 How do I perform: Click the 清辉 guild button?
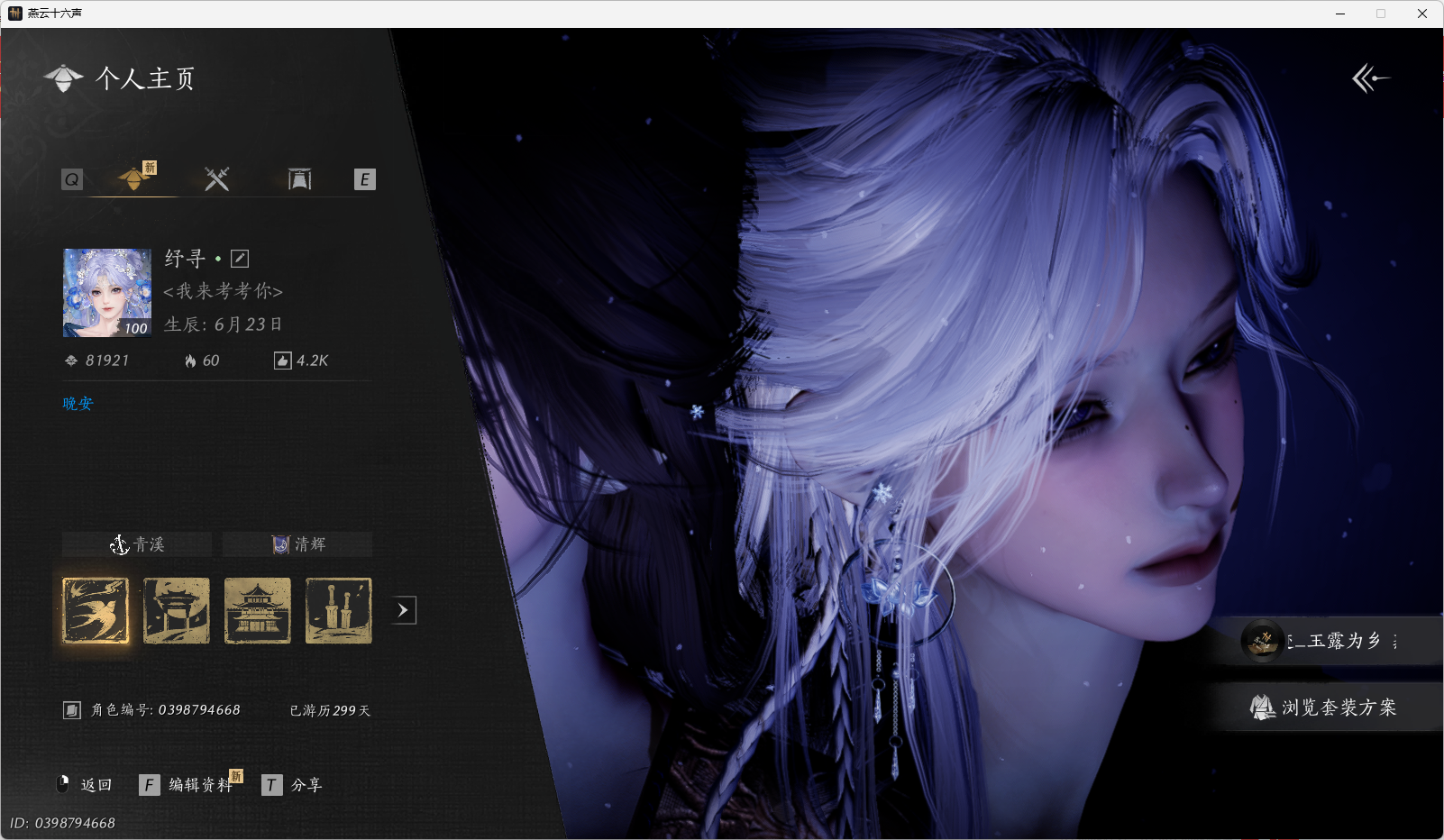[x=297, y=544]
